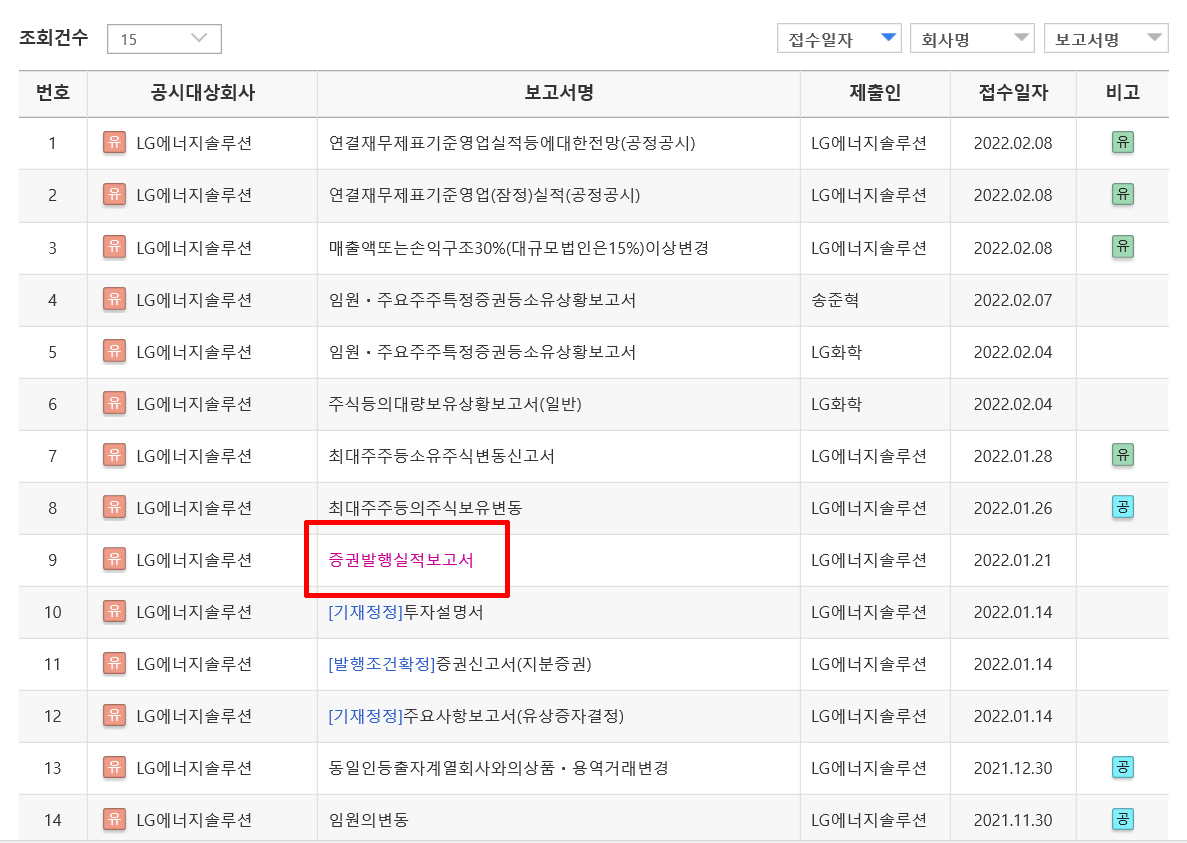
Task: Click green 유 remark badge in row 3
Action: click(1123, 247)
